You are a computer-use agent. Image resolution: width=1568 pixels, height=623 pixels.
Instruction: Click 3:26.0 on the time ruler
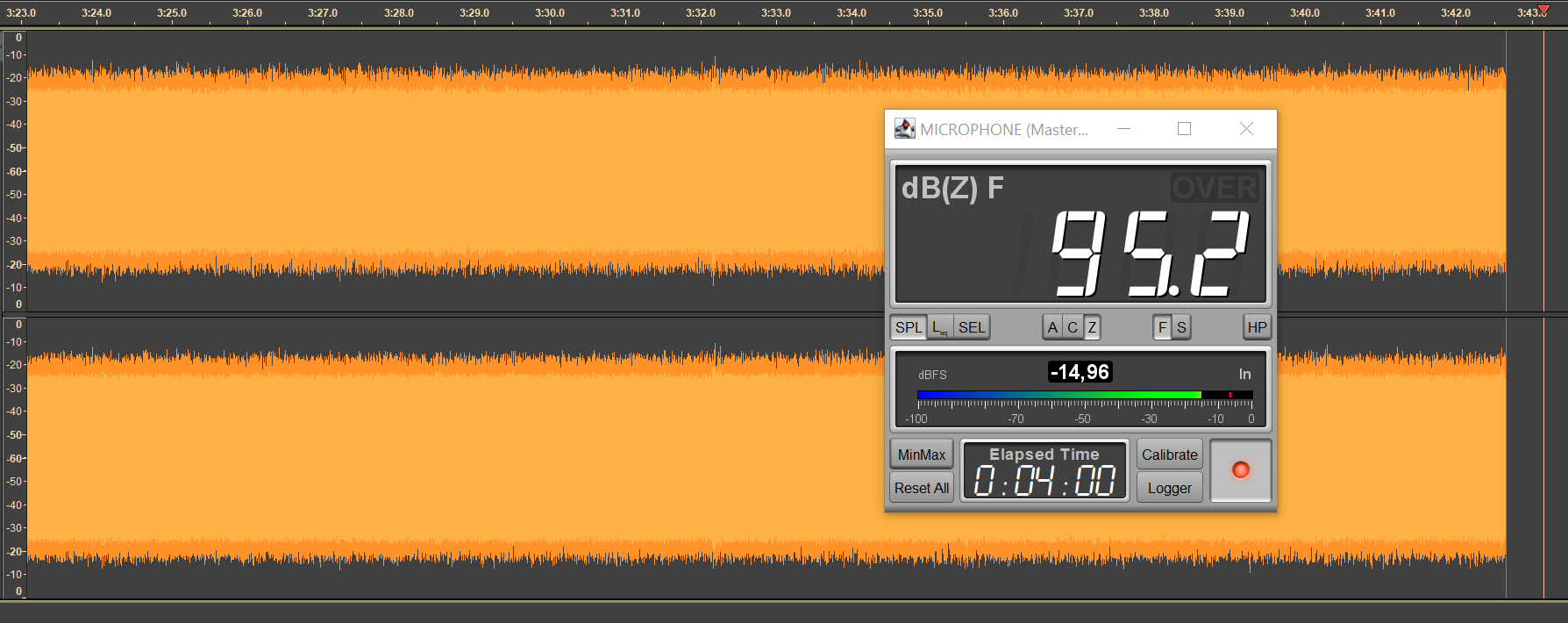coord(247,13)
